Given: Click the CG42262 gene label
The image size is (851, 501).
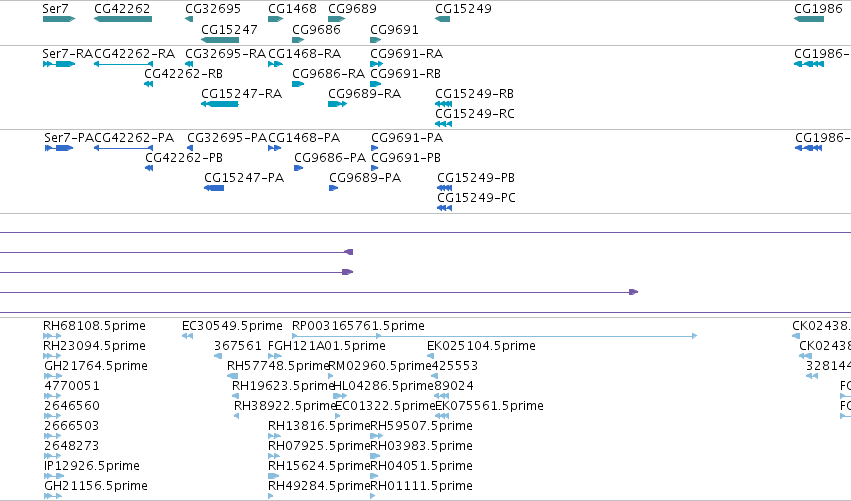Looking at the screenshot, I should point(122,9).
